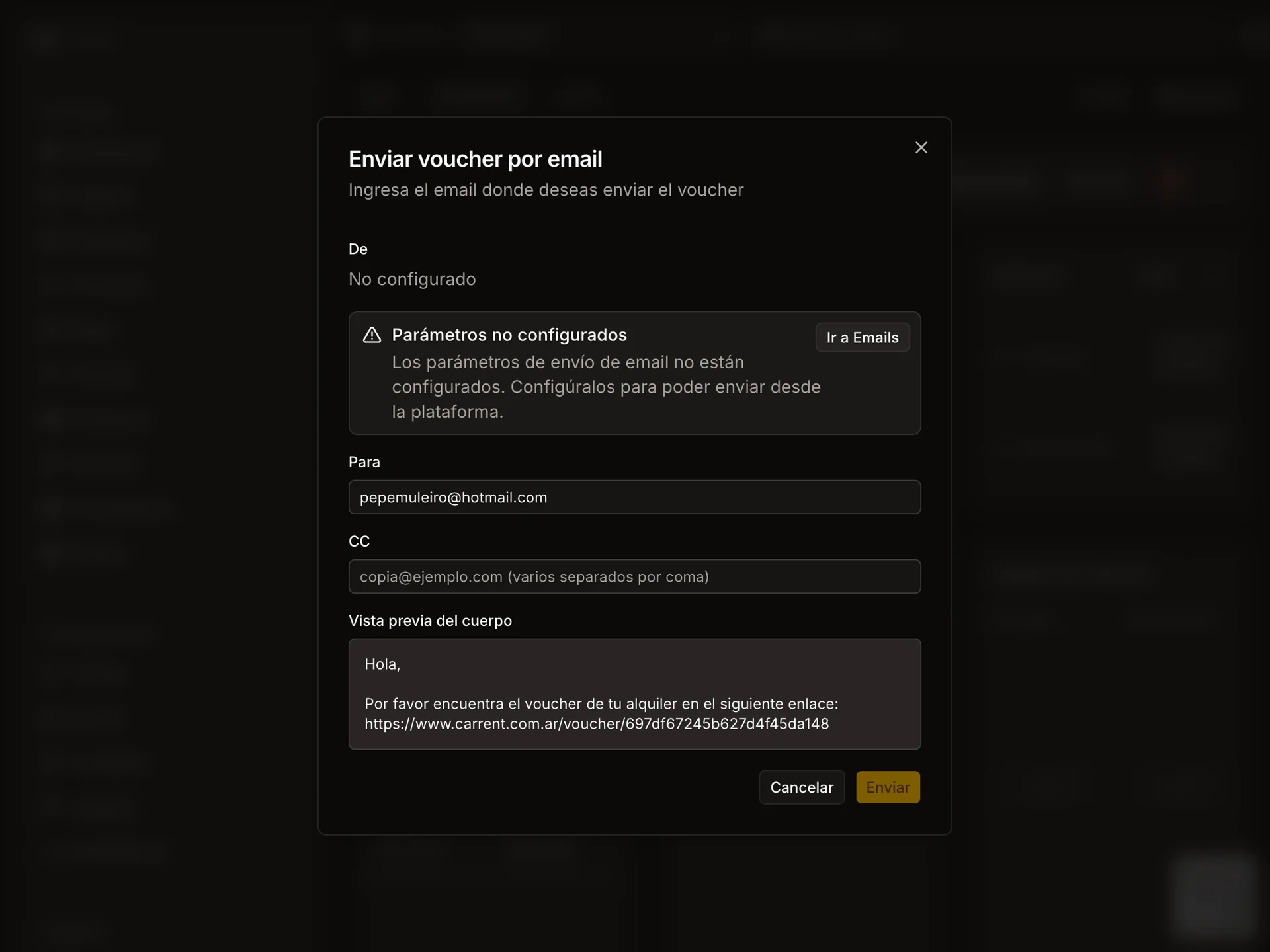Click the 'Hola,' greeting in body preview
The height and width of the screenshot is (952, 1270).
(382, 664)
